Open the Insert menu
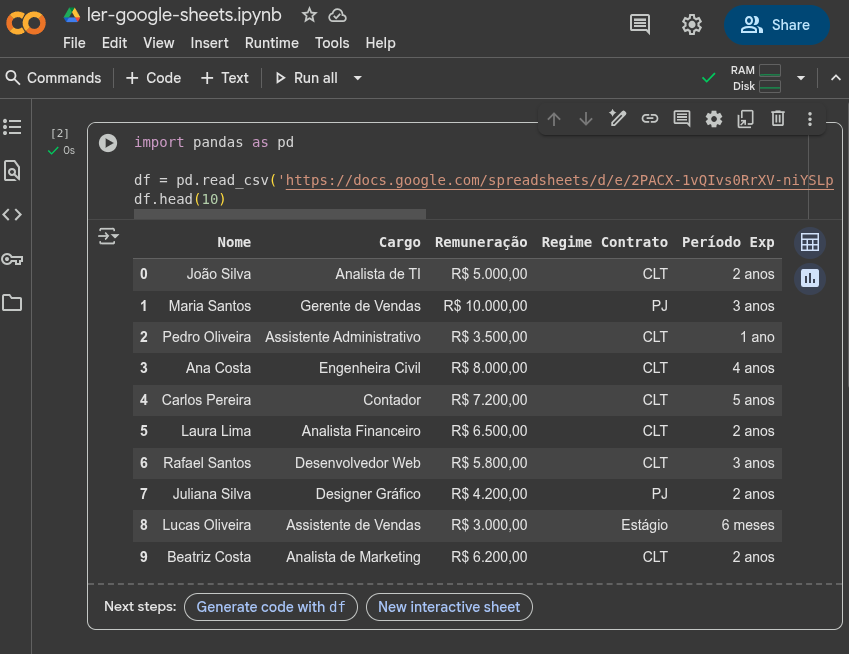Image resolution: width=849 pixels, height=654 pixels. click(209, 43)
